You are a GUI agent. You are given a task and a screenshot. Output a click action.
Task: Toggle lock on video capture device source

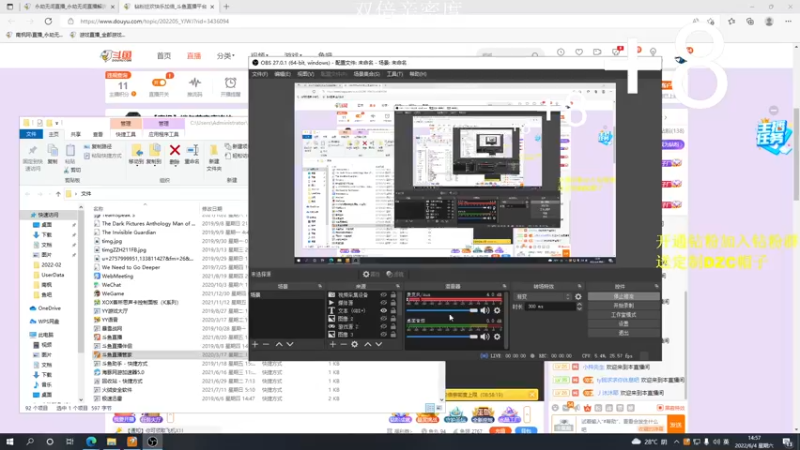click(x=393, y=295)
